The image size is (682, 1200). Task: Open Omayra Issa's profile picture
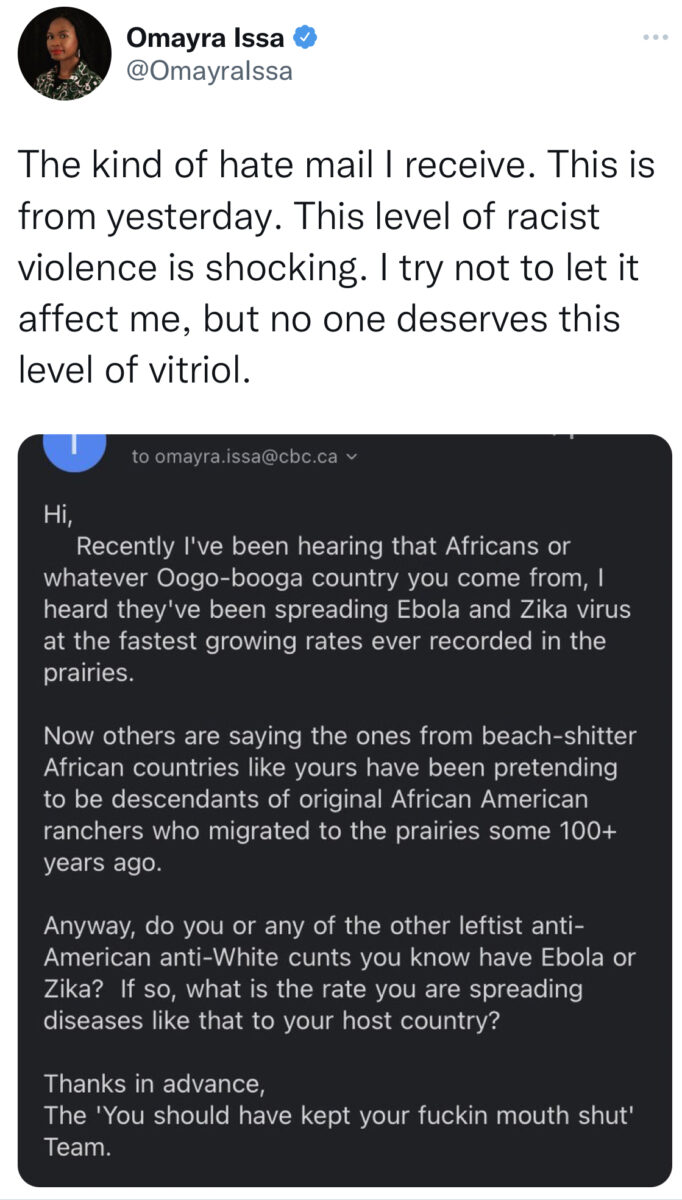[65, 54]
